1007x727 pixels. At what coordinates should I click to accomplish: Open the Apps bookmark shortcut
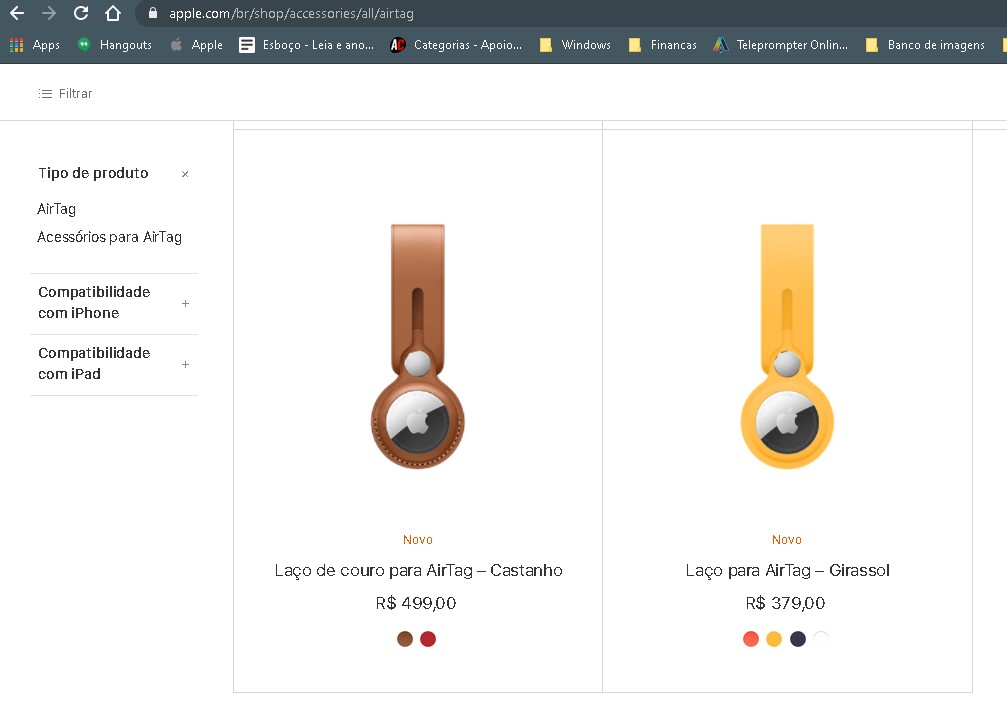[35, 44]
